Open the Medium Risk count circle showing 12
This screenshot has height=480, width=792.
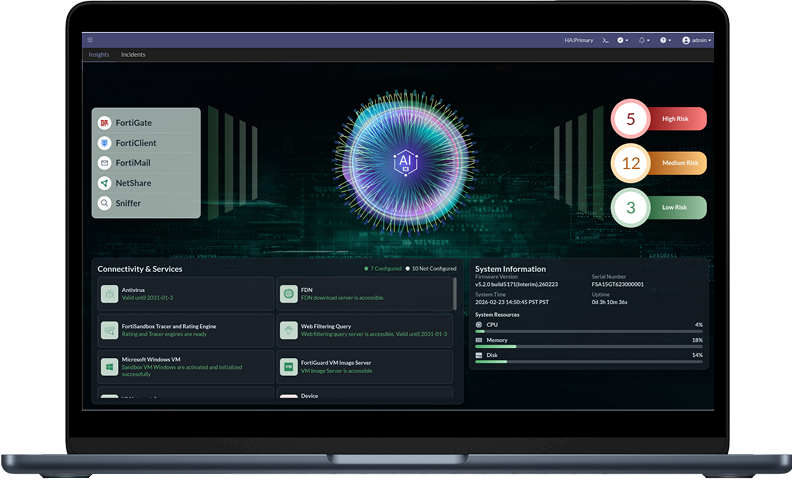(x=630, y=163)
